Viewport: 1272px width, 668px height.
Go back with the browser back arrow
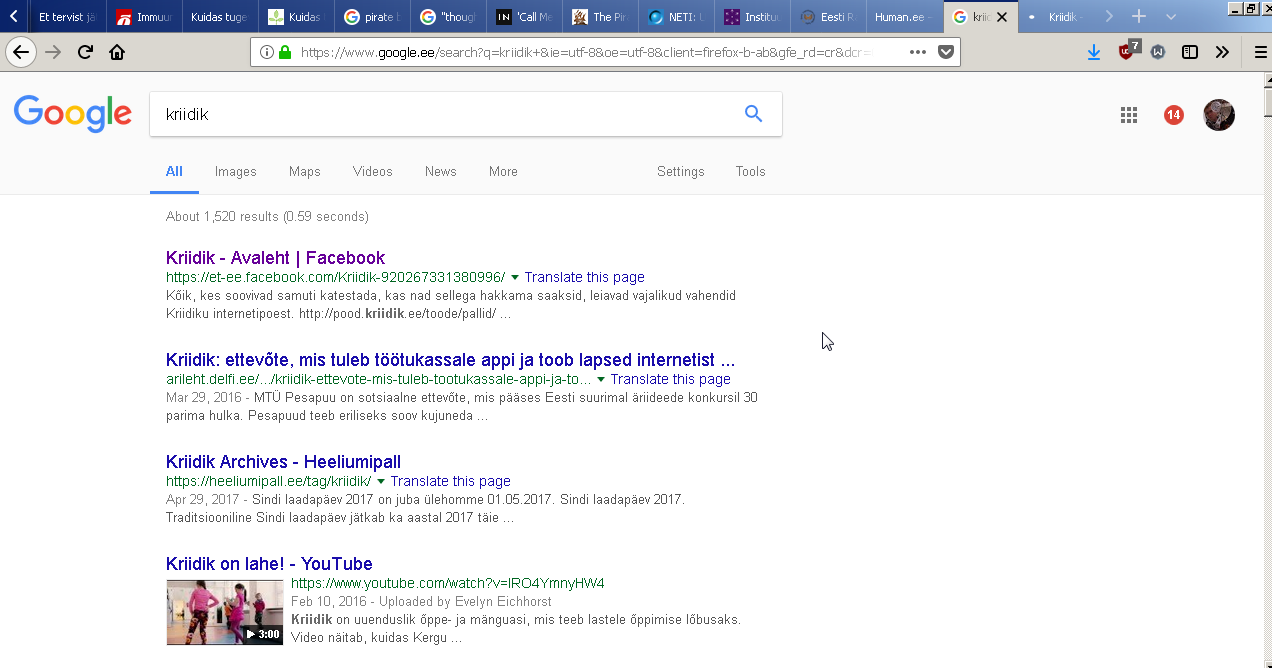20,52
